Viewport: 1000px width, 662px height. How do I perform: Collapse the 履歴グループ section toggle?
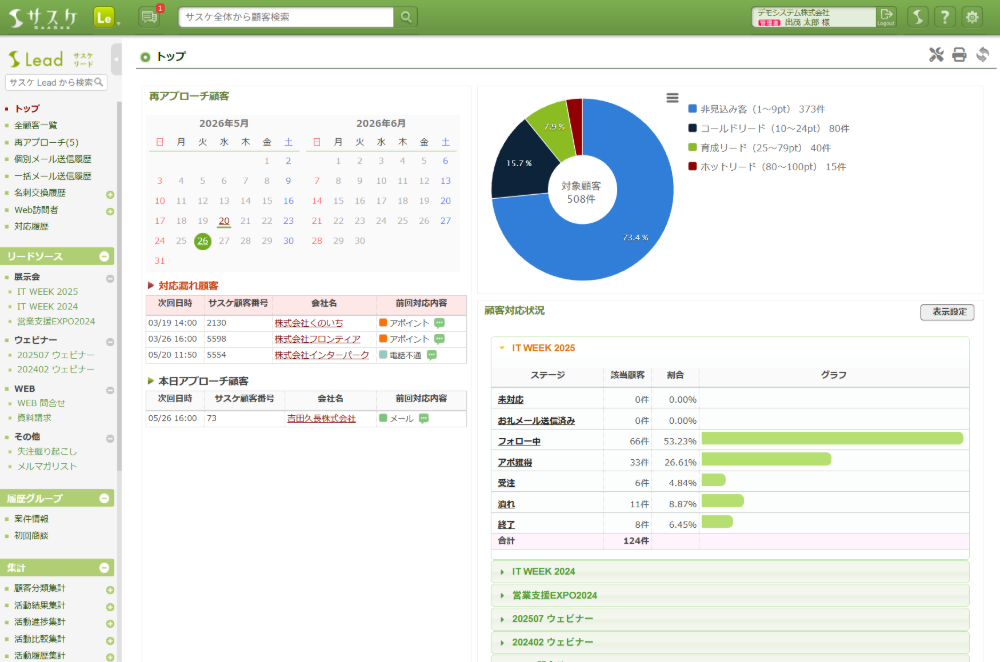point(105,498)
